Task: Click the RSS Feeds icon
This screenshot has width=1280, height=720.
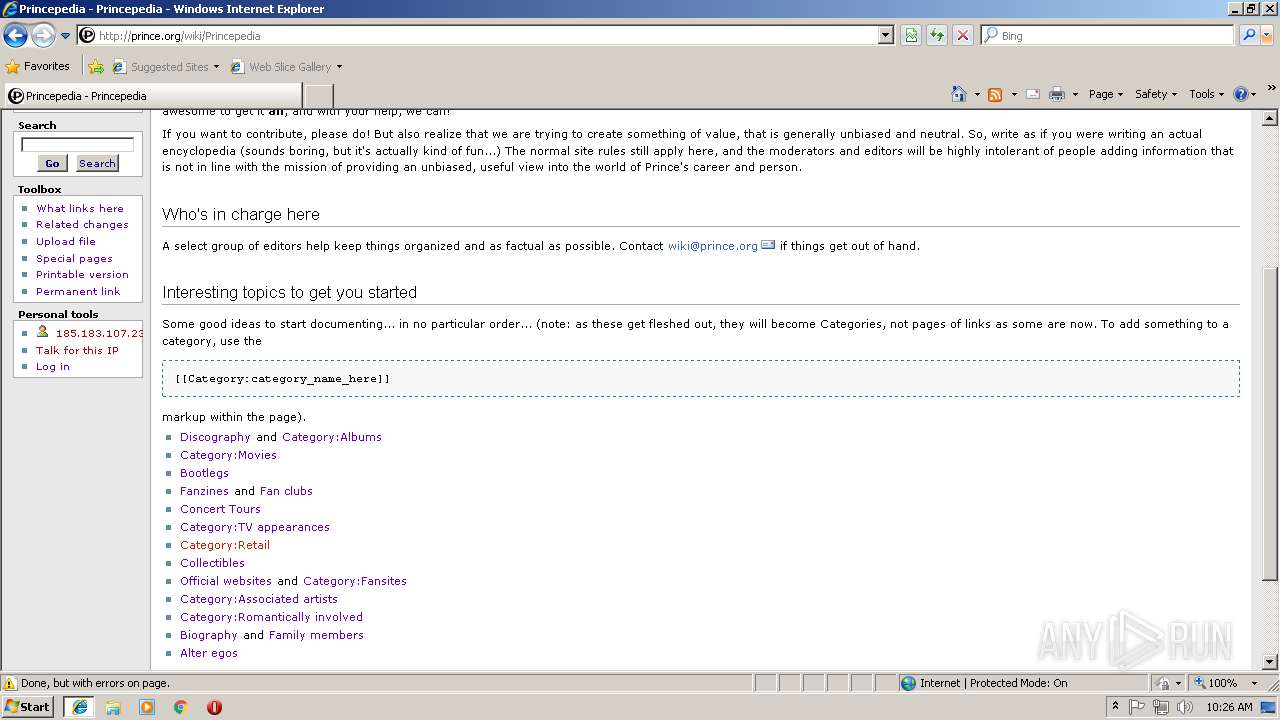Action: [x=995, y=94]
